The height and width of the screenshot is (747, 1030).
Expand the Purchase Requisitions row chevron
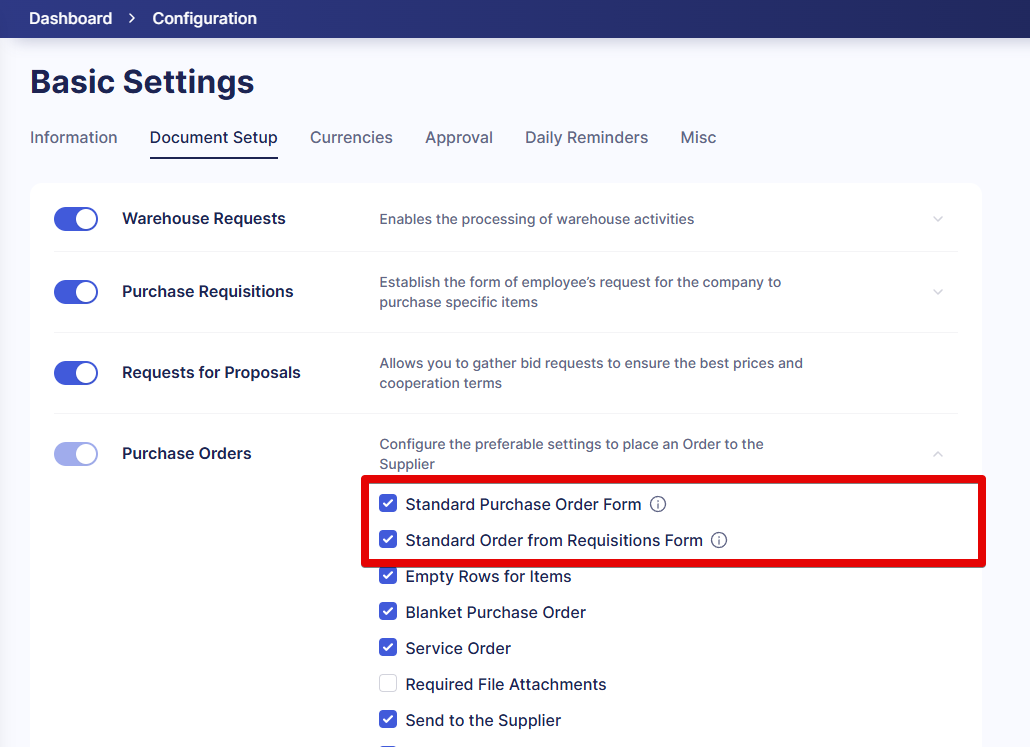coord(938,292)
